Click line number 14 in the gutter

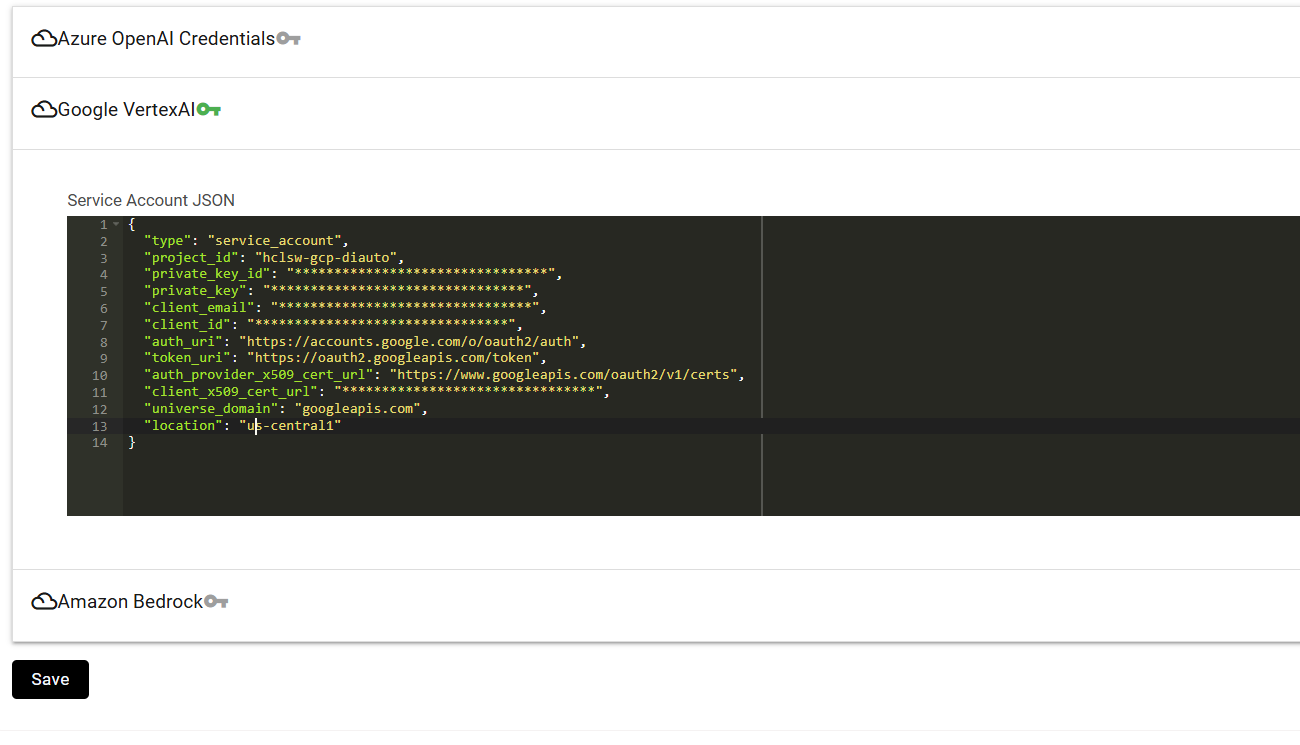tap(98, 443)
